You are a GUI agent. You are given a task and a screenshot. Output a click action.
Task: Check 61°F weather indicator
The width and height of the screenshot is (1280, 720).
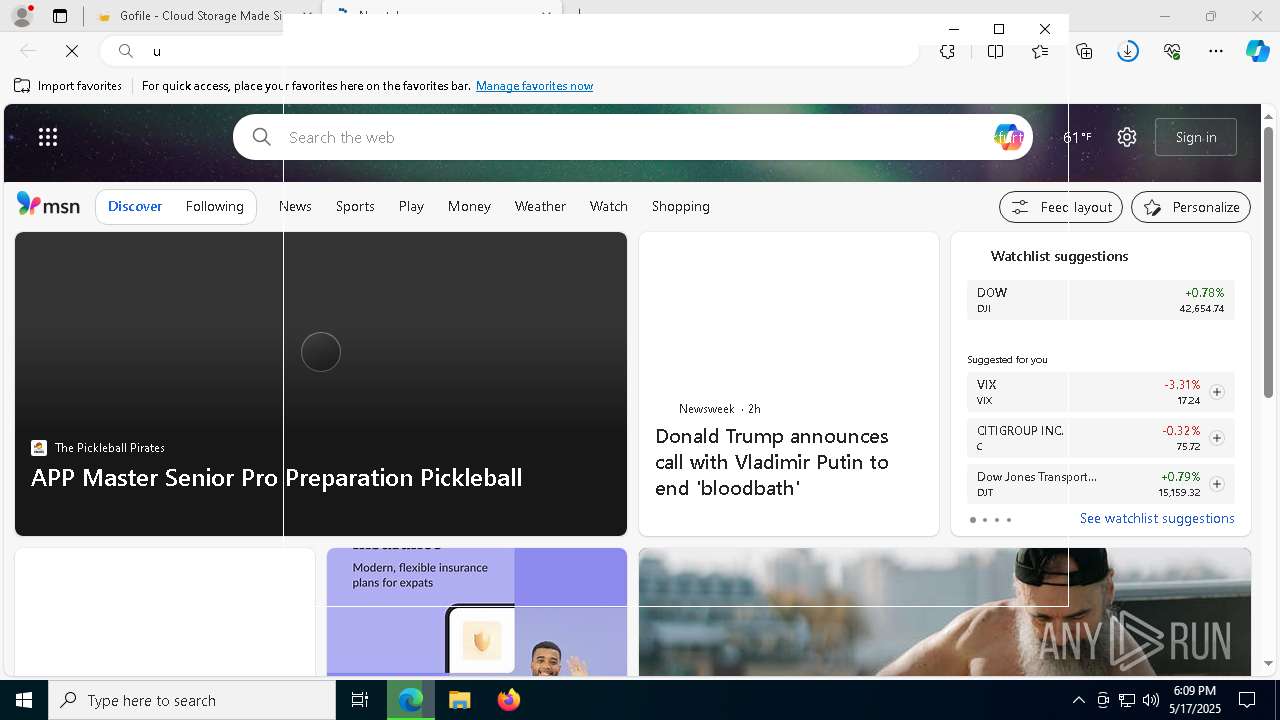1077,137
